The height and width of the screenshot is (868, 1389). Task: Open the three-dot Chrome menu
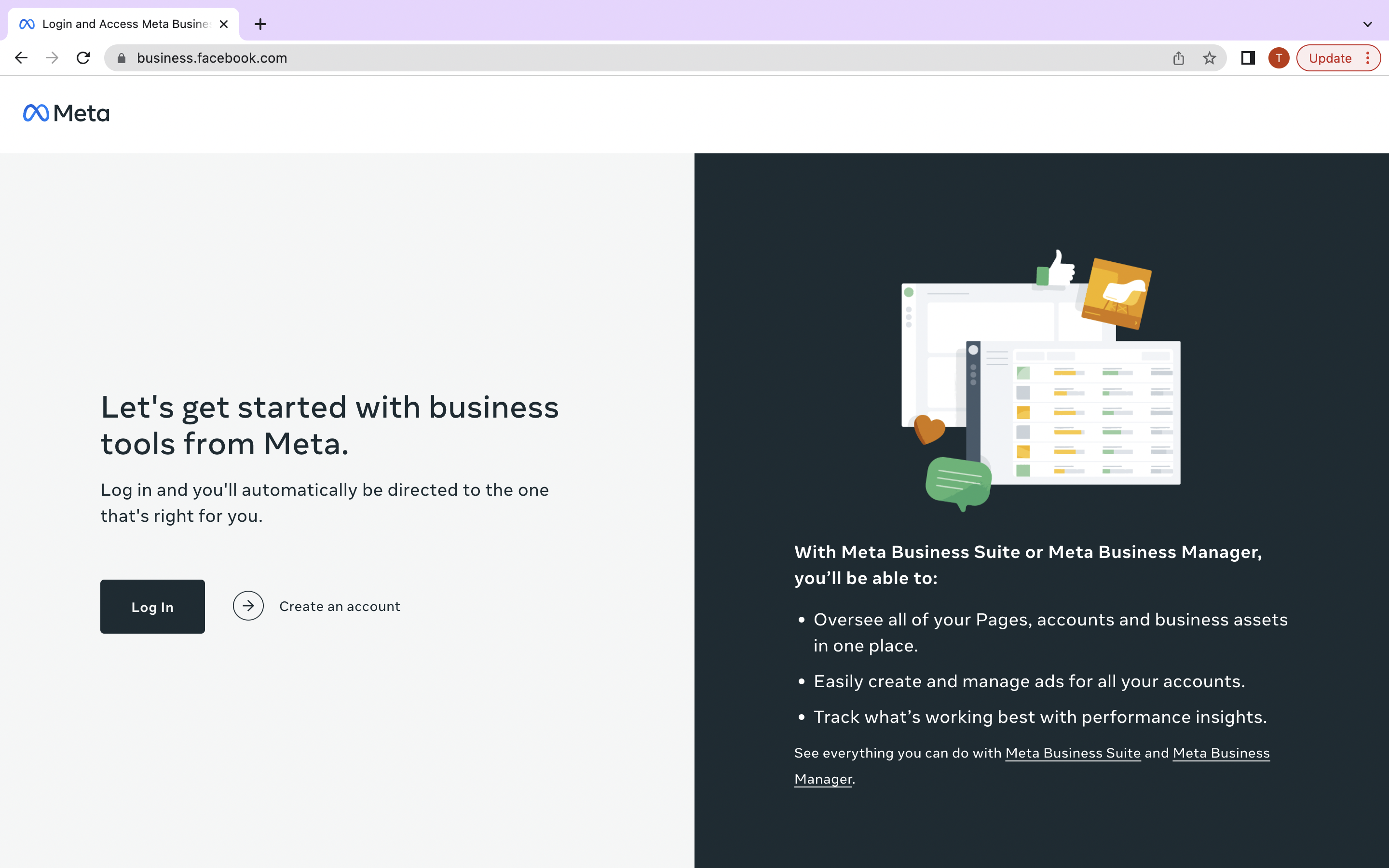click(x=1368, y=58)
